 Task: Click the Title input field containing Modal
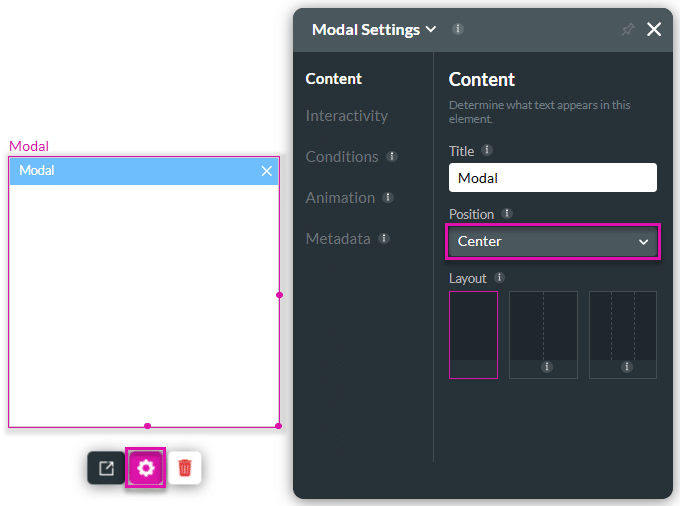[552, 178]
